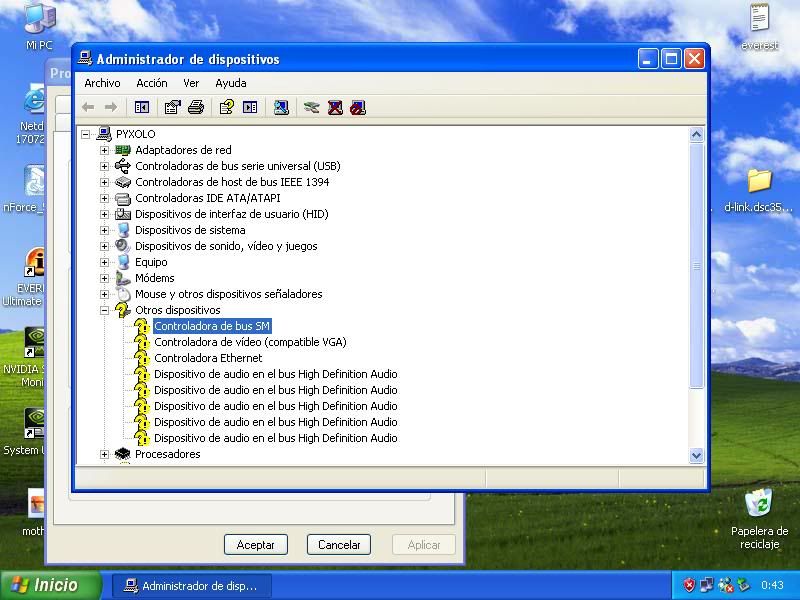Click Aplicar in the background Properties window
Image resolution: width=800 pixels, height=600 pixels.
pos(423,545)
